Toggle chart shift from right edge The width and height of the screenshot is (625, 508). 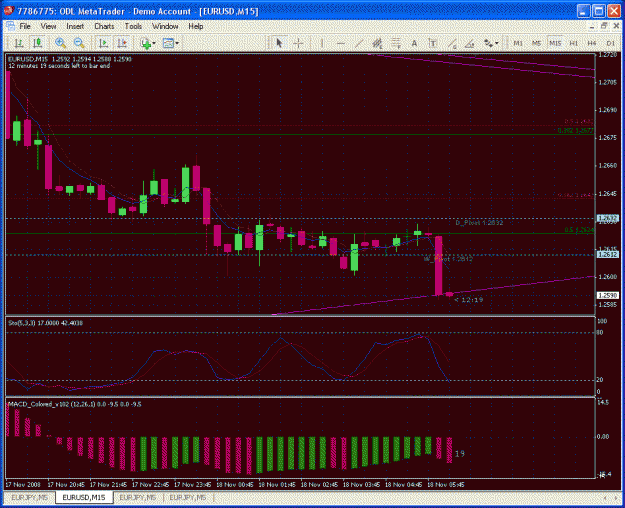[122, 43]
